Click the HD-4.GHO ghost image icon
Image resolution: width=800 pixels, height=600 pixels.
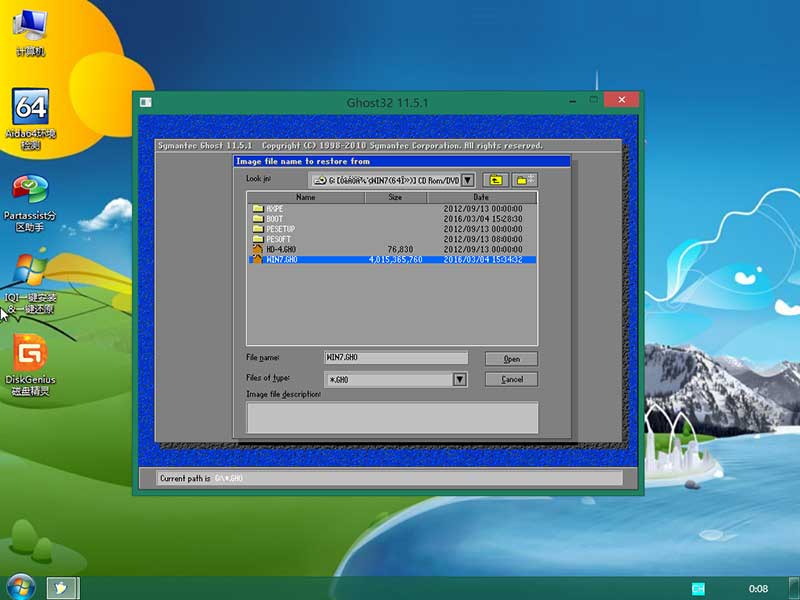tap(258, 249)
